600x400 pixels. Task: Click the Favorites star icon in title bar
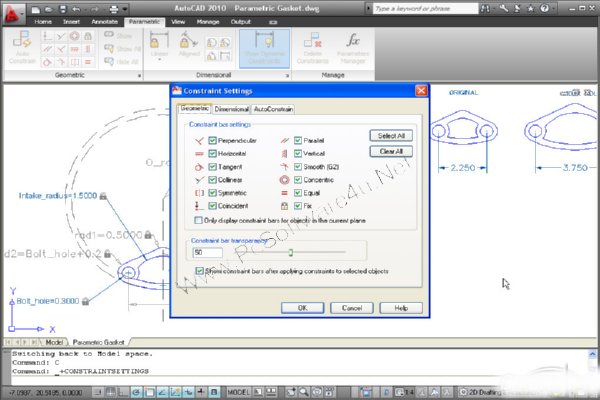[530, 8]
